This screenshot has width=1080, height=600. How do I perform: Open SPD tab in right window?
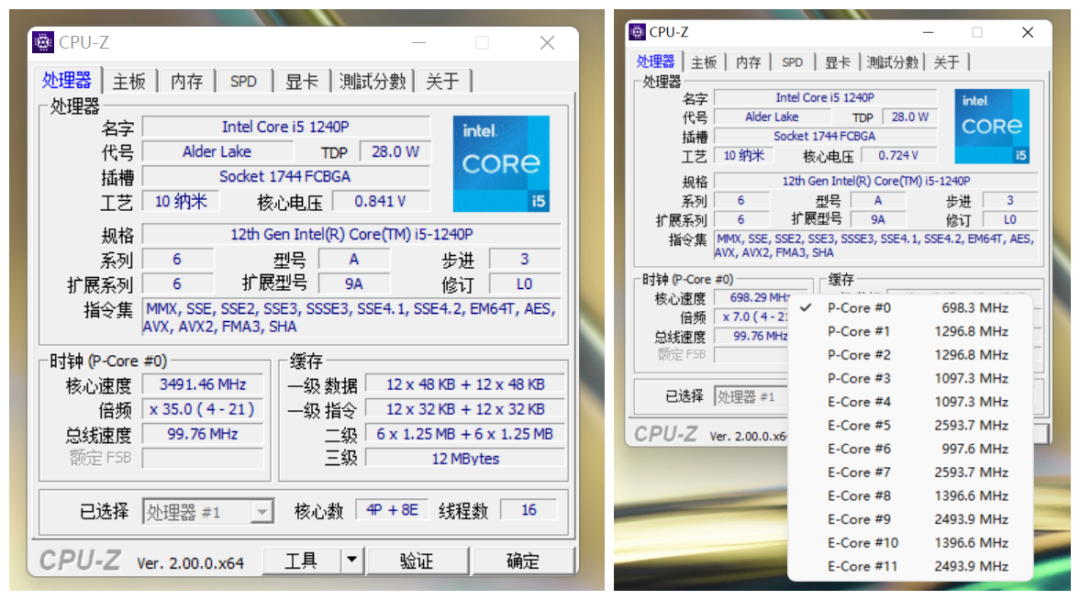[792, 62]
